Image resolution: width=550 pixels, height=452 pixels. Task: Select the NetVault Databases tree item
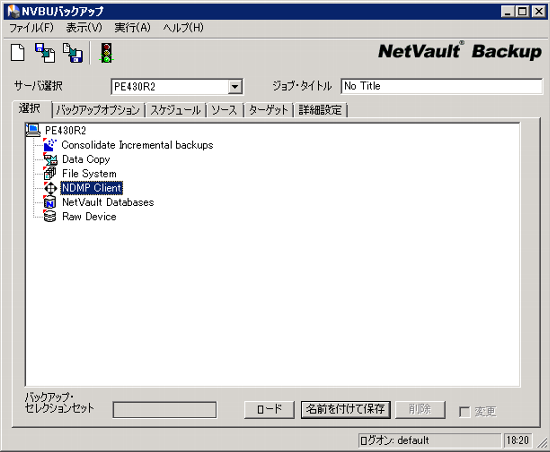(x=108, y=202)
